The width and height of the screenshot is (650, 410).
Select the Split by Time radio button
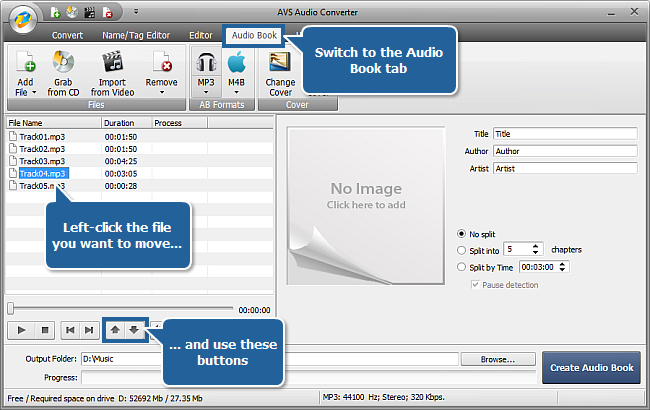click(x=461, y=267)
